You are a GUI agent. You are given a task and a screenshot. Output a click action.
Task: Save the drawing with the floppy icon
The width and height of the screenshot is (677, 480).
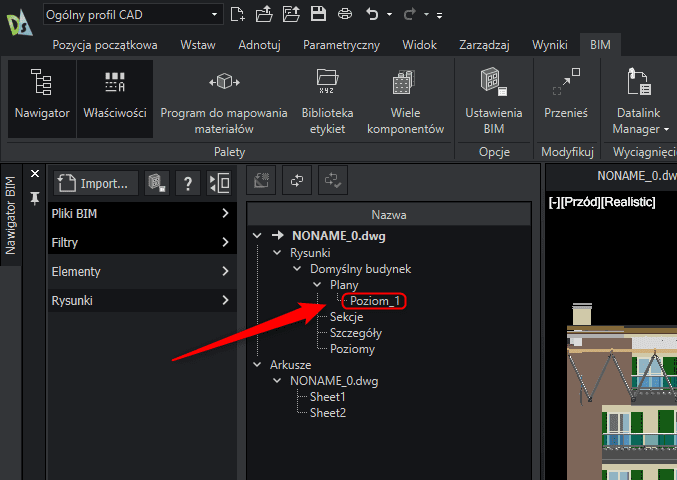tap(318, 14)
